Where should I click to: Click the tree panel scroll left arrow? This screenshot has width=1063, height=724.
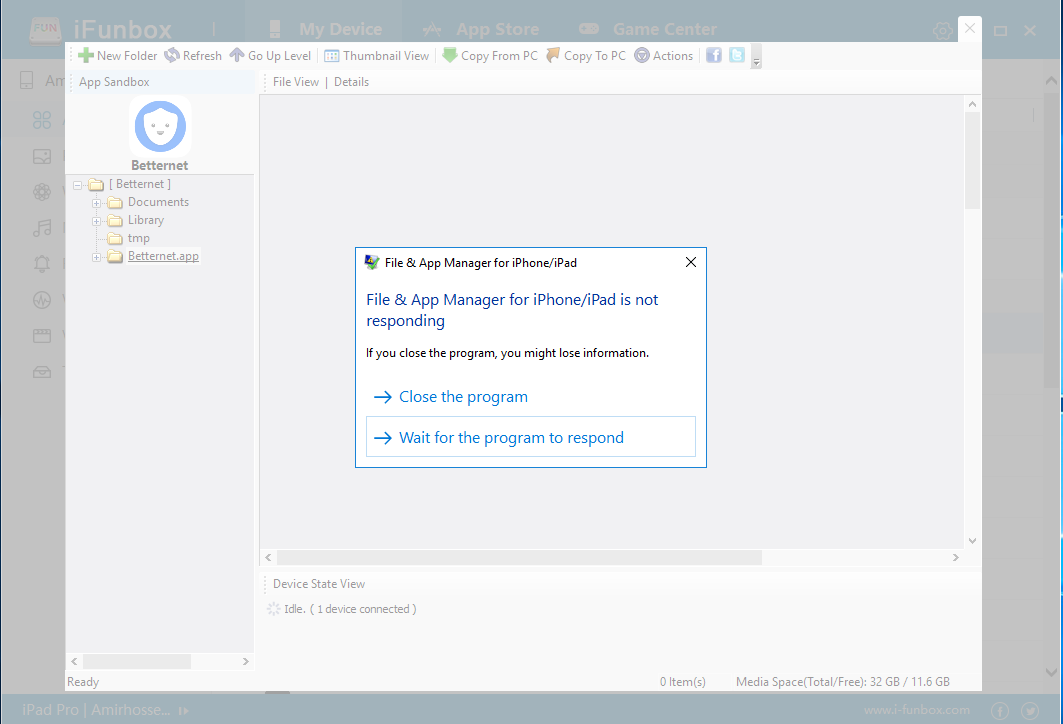[x=74, y=661]
